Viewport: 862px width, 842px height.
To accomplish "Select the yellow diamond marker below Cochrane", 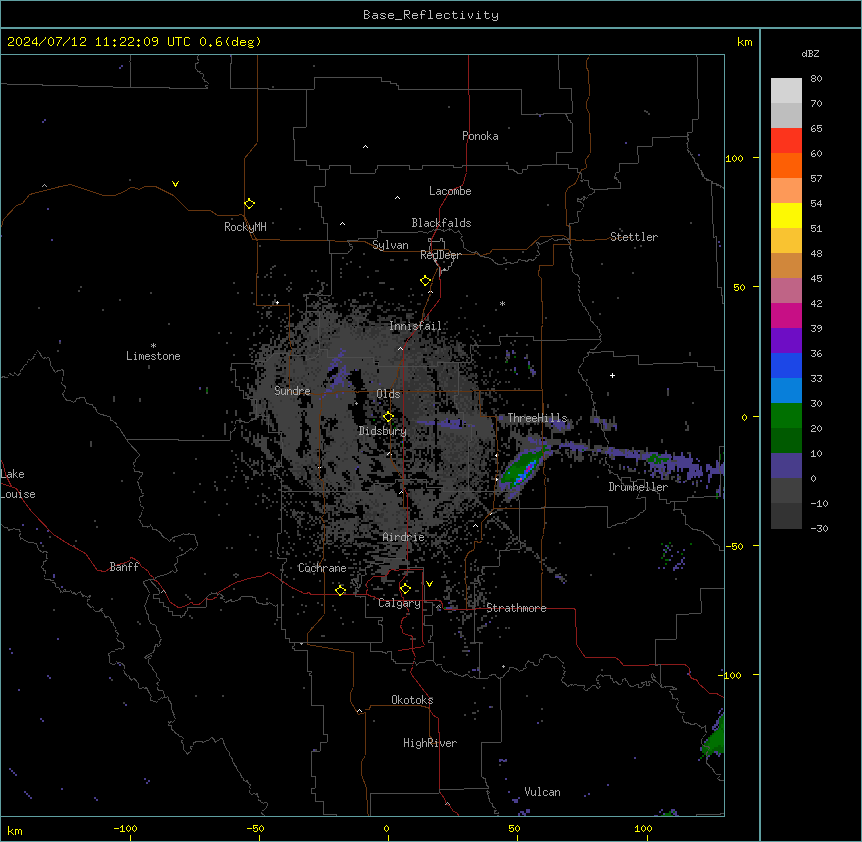I will click(x=341, y=590).
